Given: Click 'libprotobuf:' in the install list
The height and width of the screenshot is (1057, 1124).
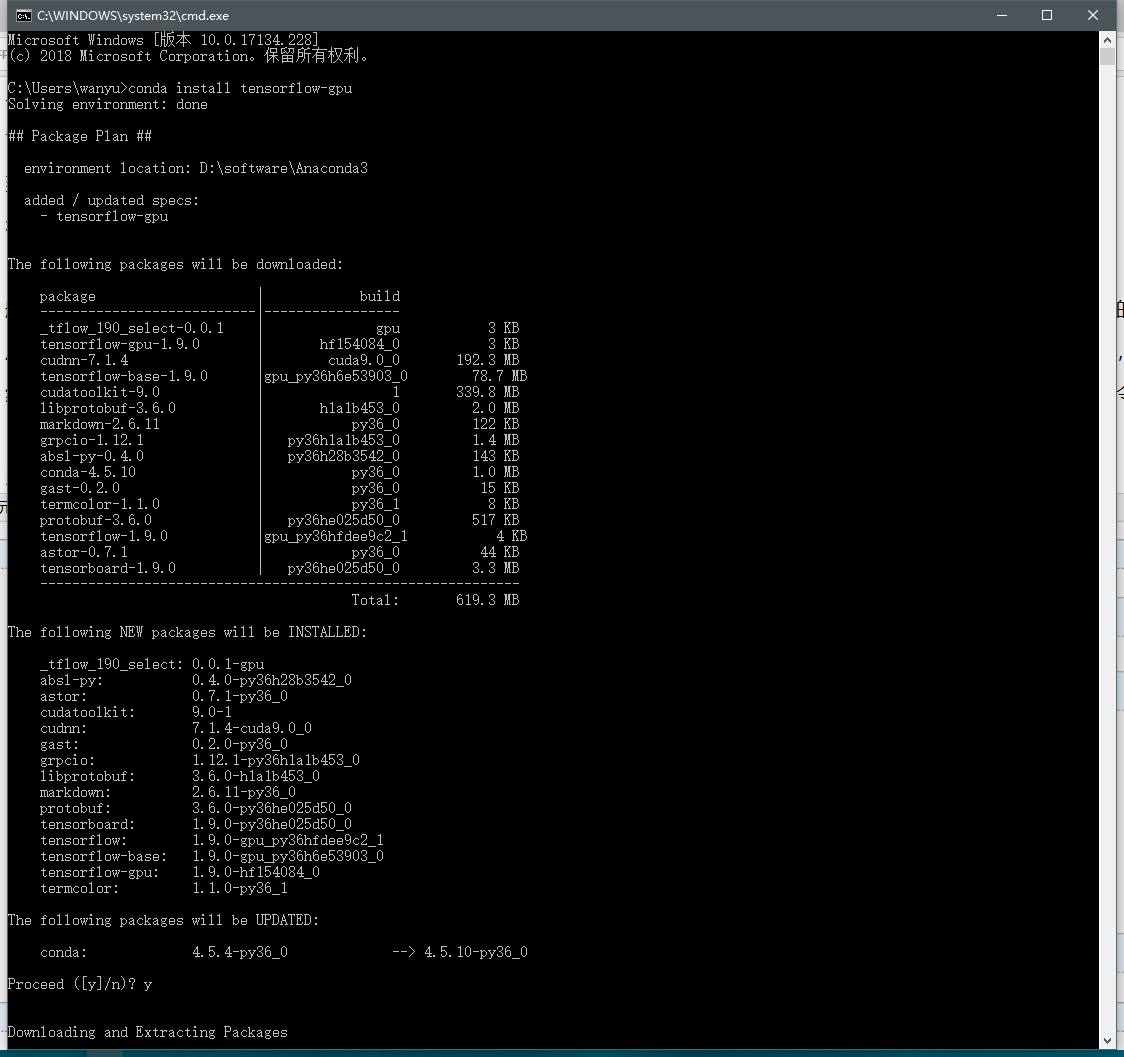Looking at the screenshot, I should pos(87,776).
